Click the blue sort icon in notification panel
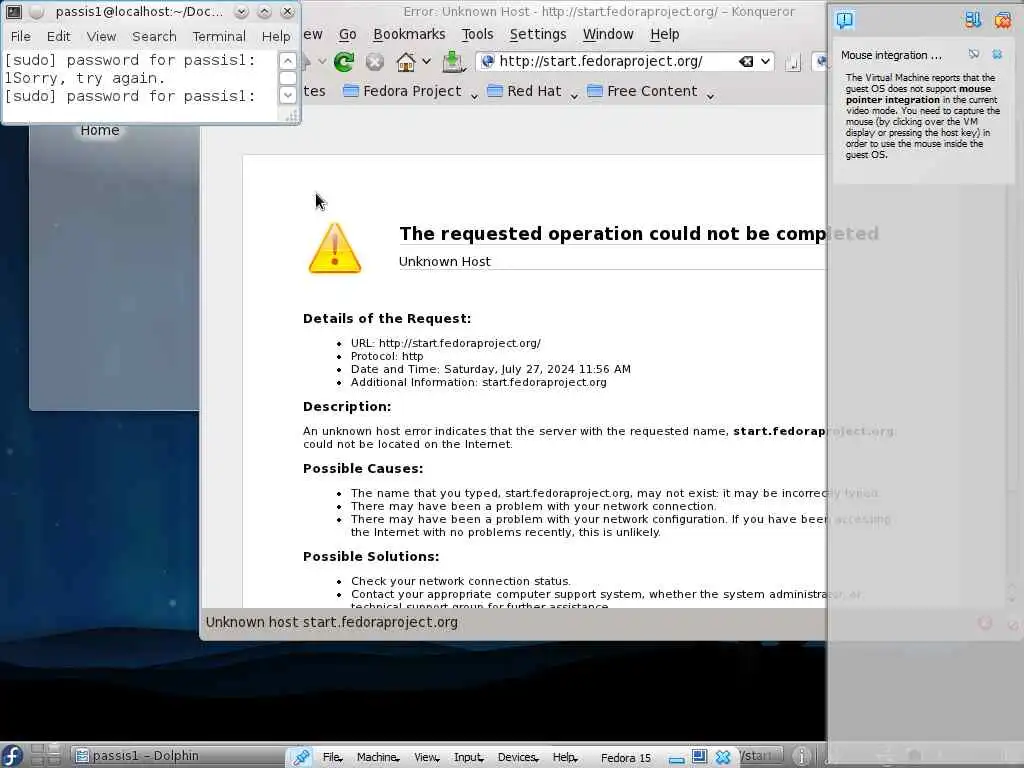Image resolution: width=1024 pixels, height=768 pixels. [972, 20]
